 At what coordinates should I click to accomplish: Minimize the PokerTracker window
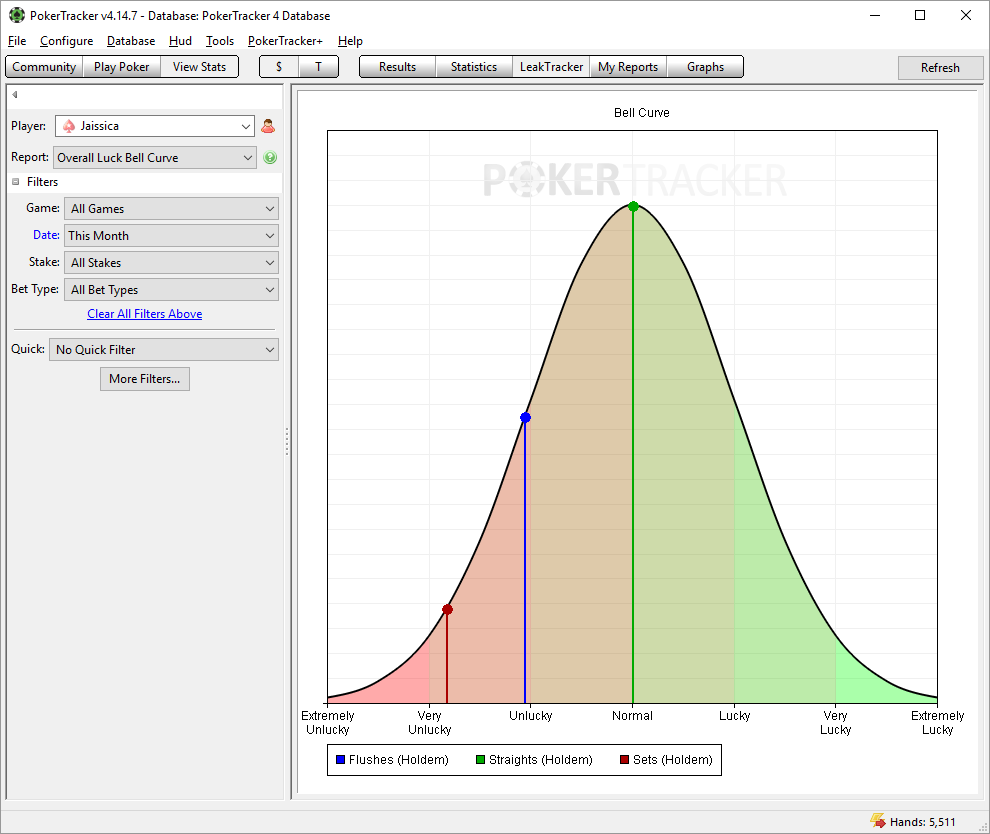(x=875, y=16)
